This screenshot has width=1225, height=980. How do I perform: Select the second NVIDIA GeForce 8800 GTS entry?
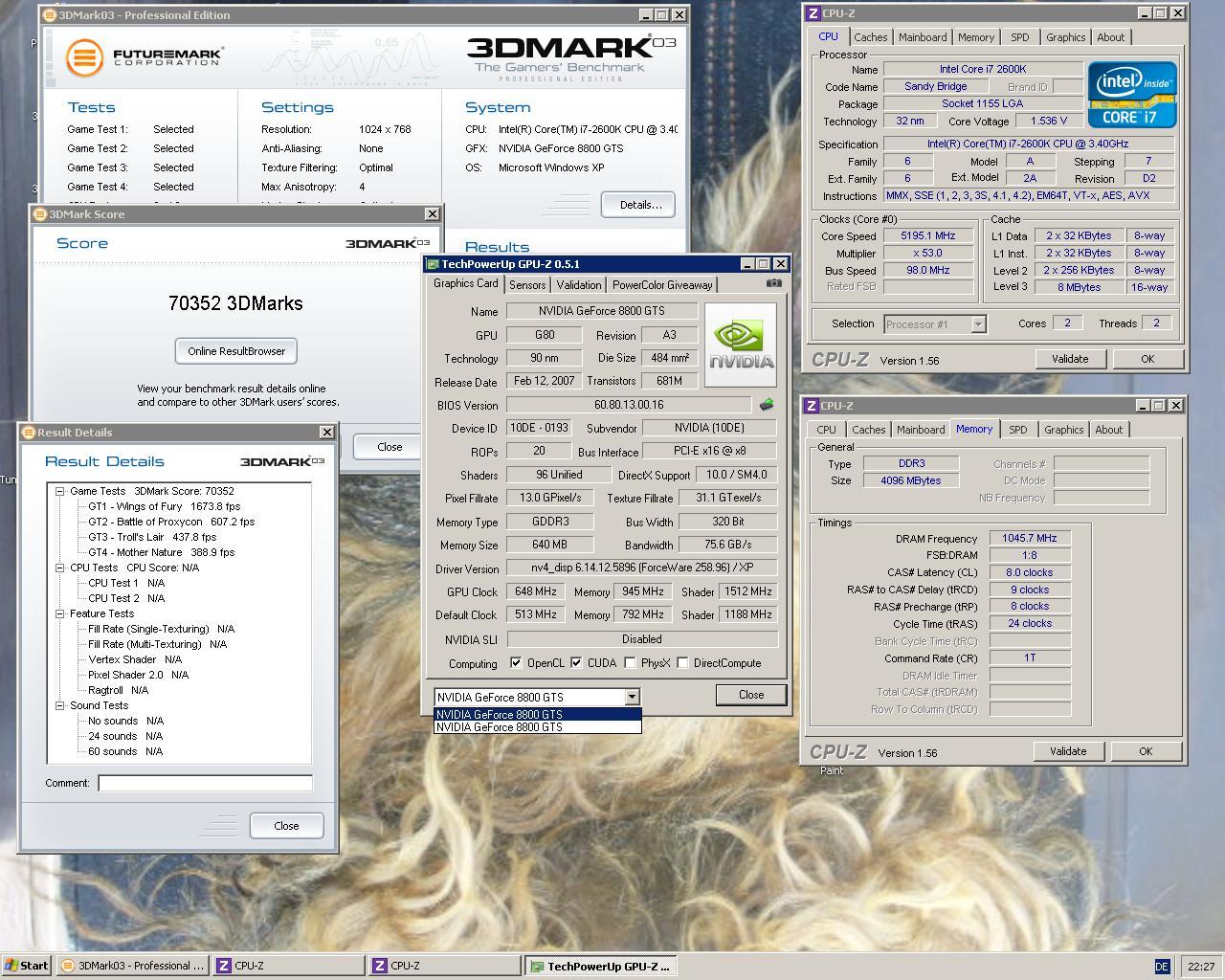click(537, 727)
